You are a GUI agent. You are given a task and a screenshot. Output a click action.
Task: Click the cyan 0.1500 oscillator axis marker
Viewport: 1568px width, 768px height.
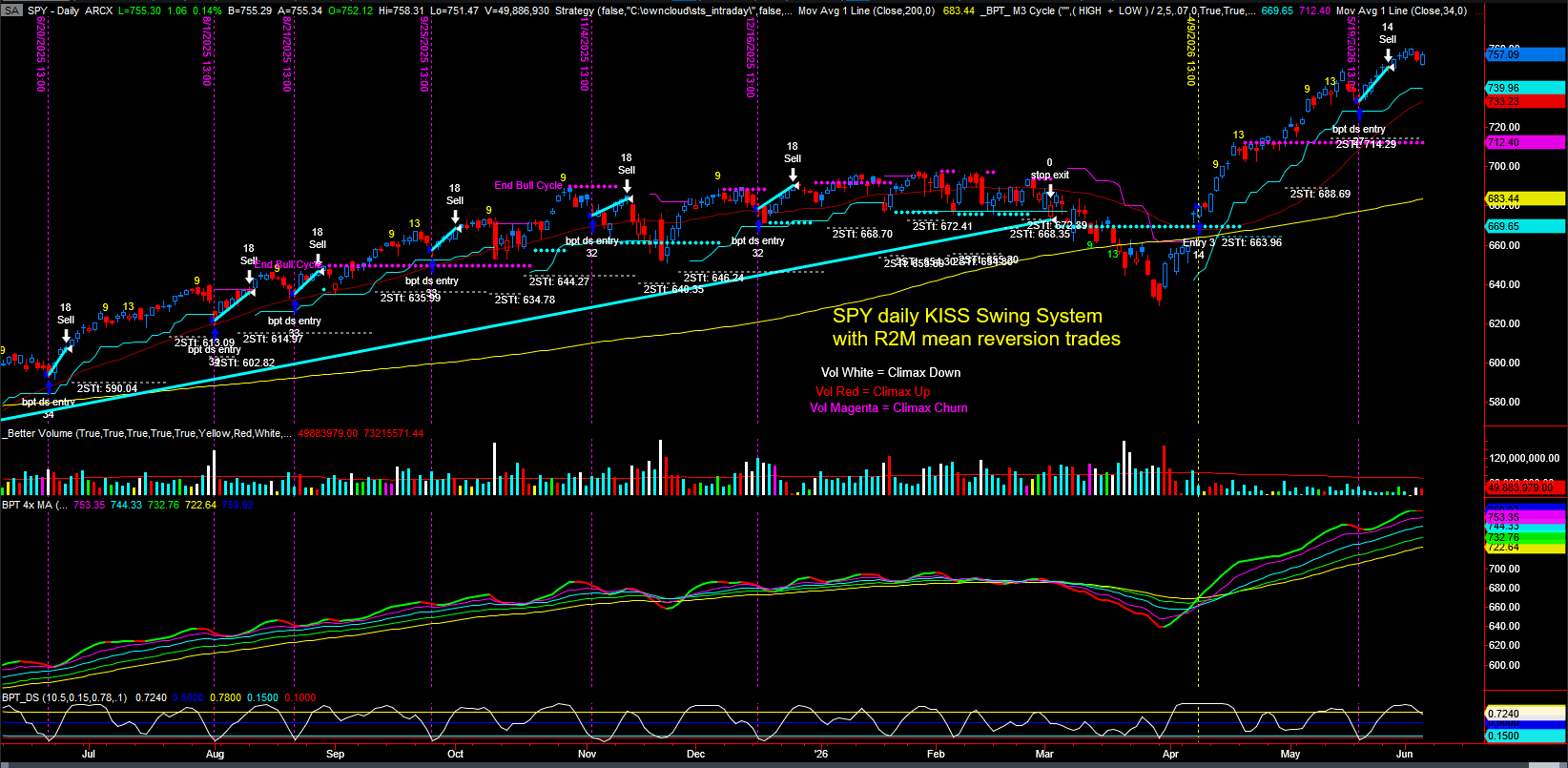(x=1526, y=736)
